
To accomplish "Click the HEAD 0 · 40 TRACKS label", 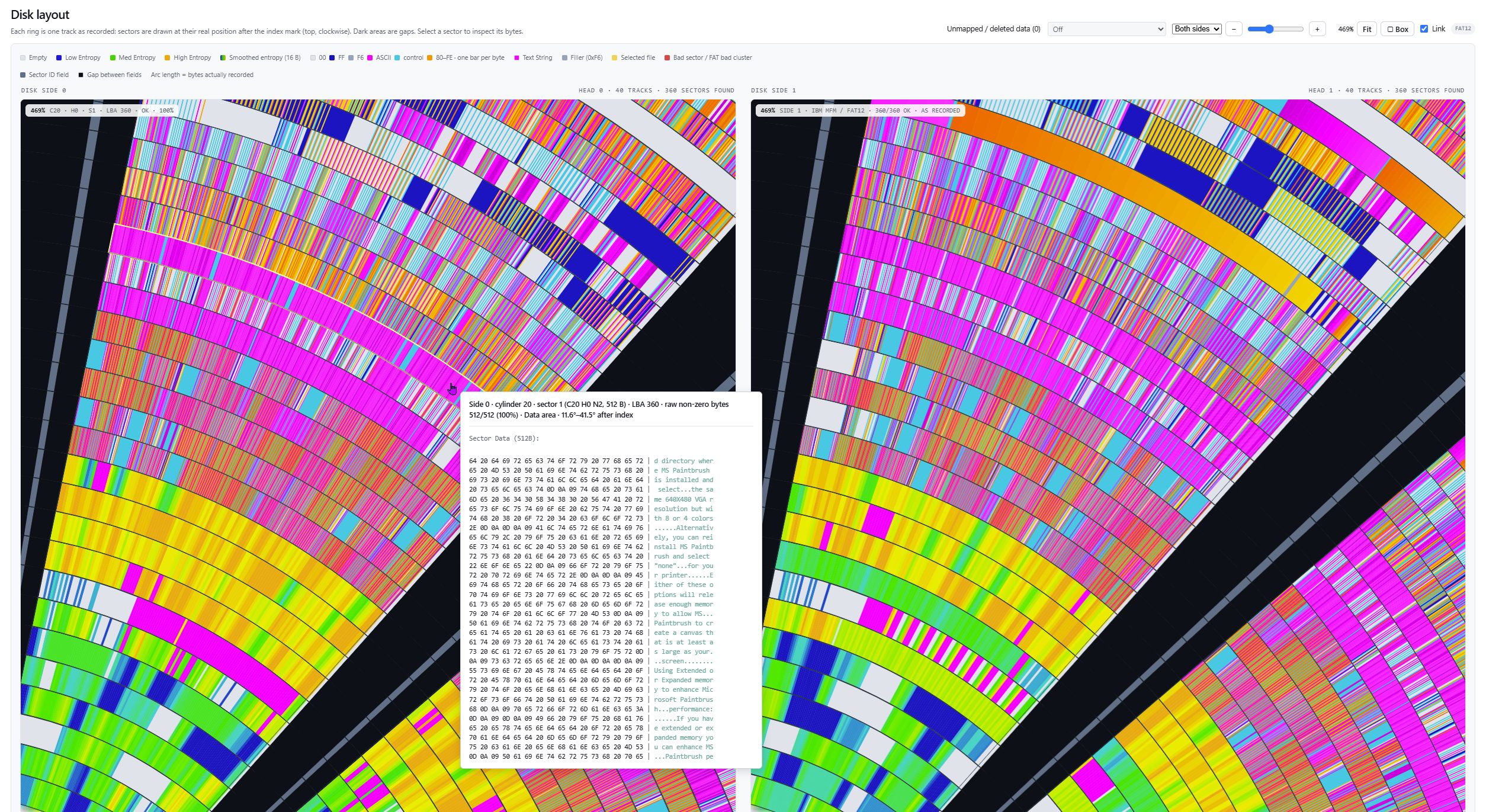I will (x=656, y=91).
